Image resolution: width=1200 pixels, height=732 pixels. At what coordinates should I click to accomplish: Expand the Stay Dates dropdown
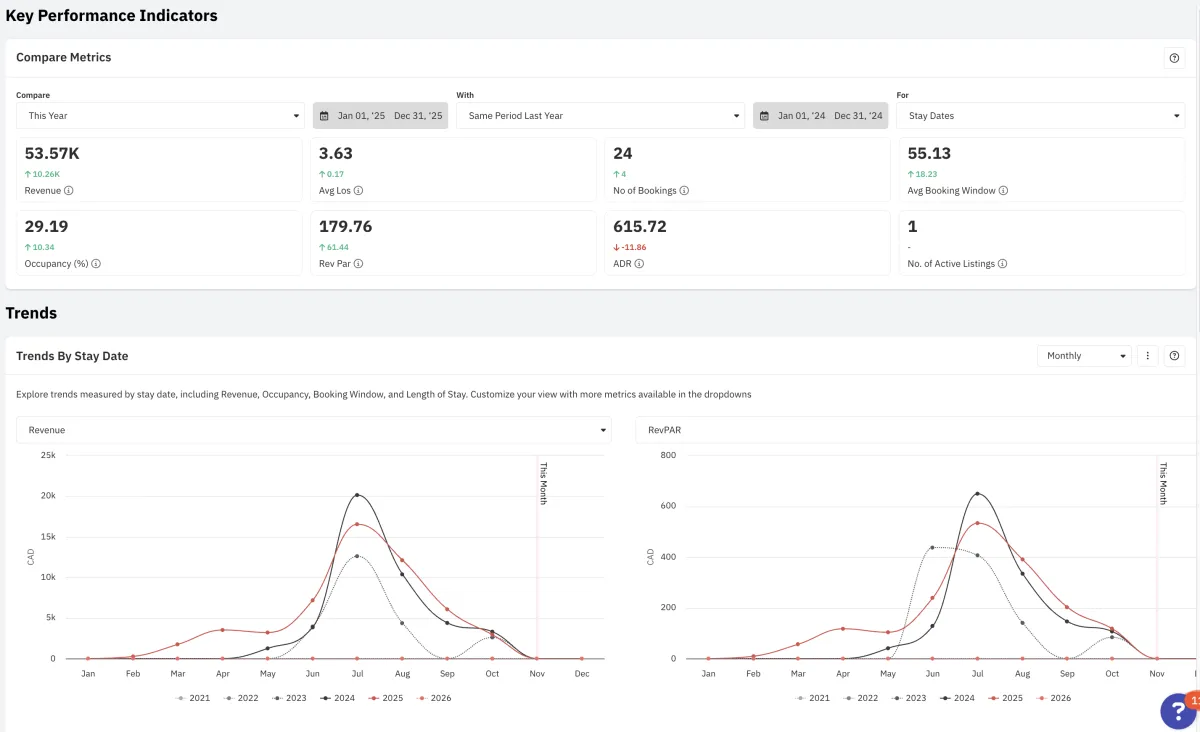pyautogui.click(x=1040, y=116)
